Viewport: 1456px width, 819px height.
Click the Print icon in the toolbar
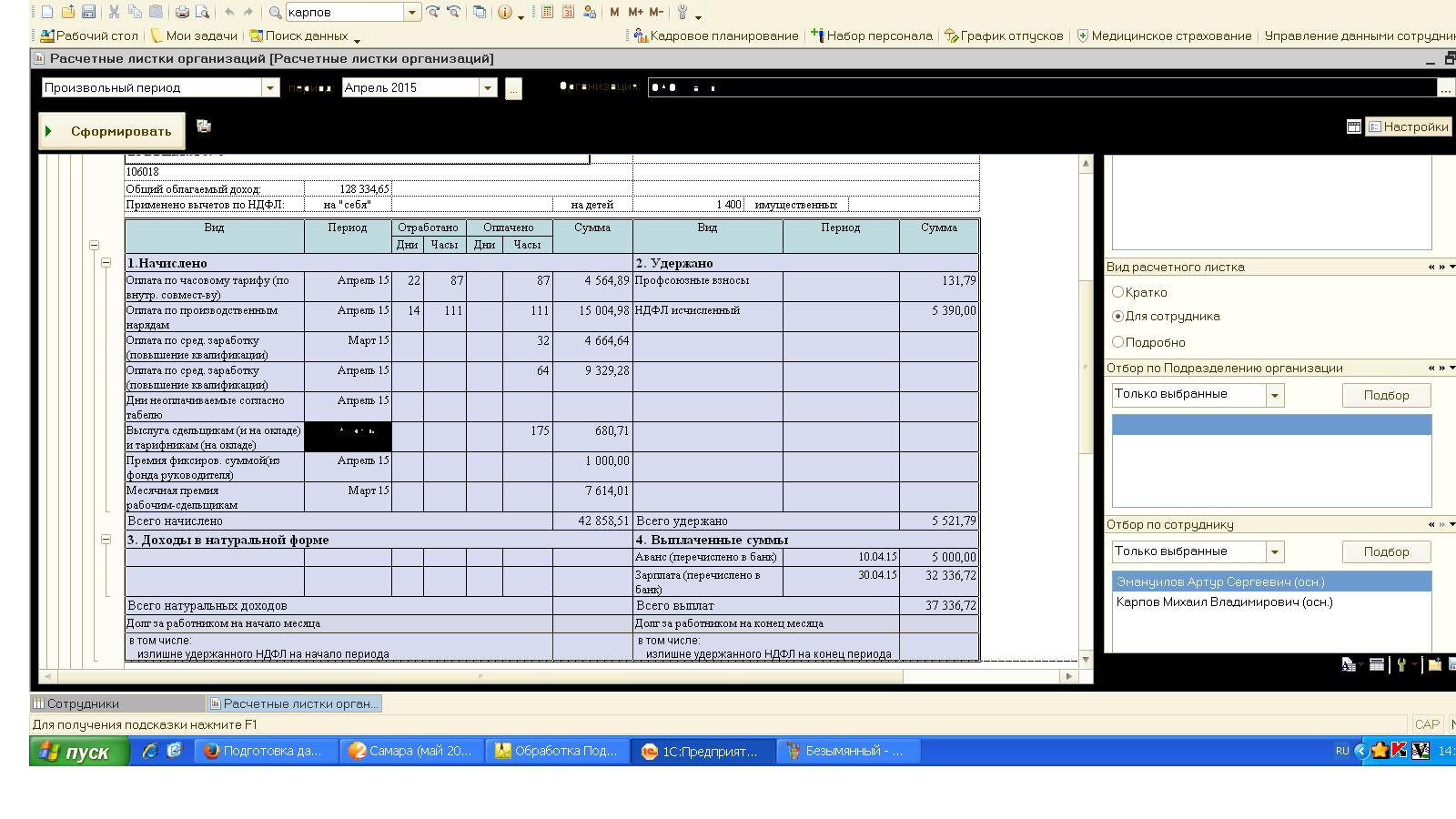coord(182,12)
